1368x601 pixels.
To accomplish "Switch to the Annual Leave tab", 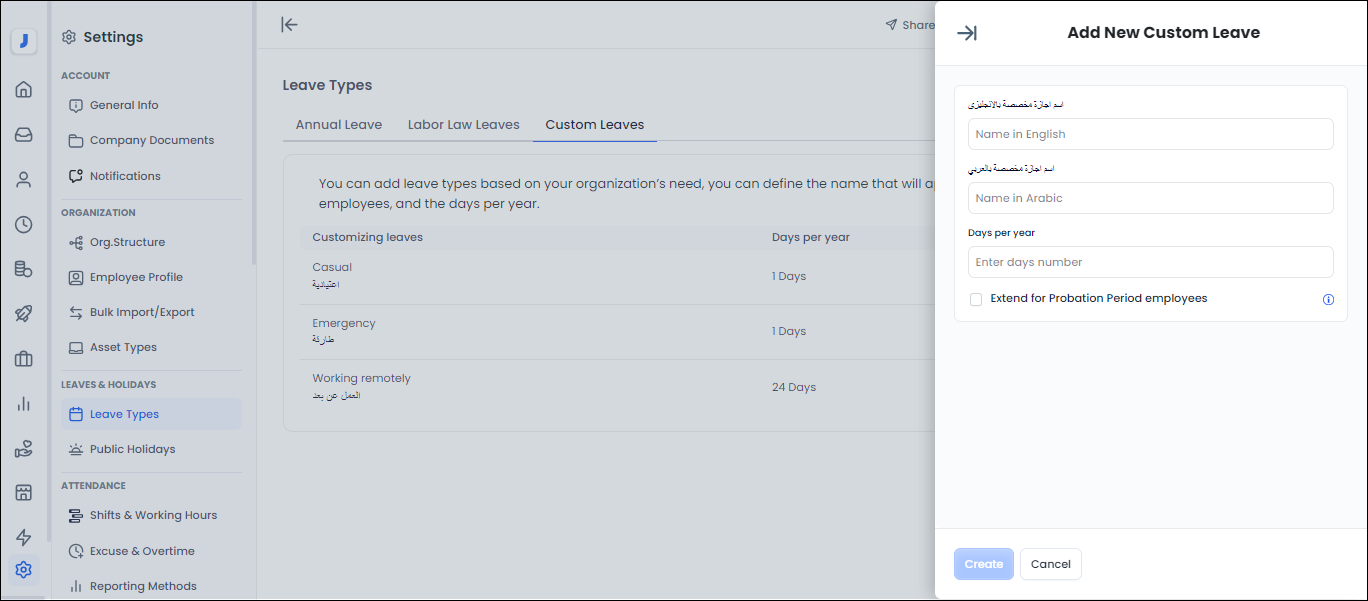I will 339,125.
